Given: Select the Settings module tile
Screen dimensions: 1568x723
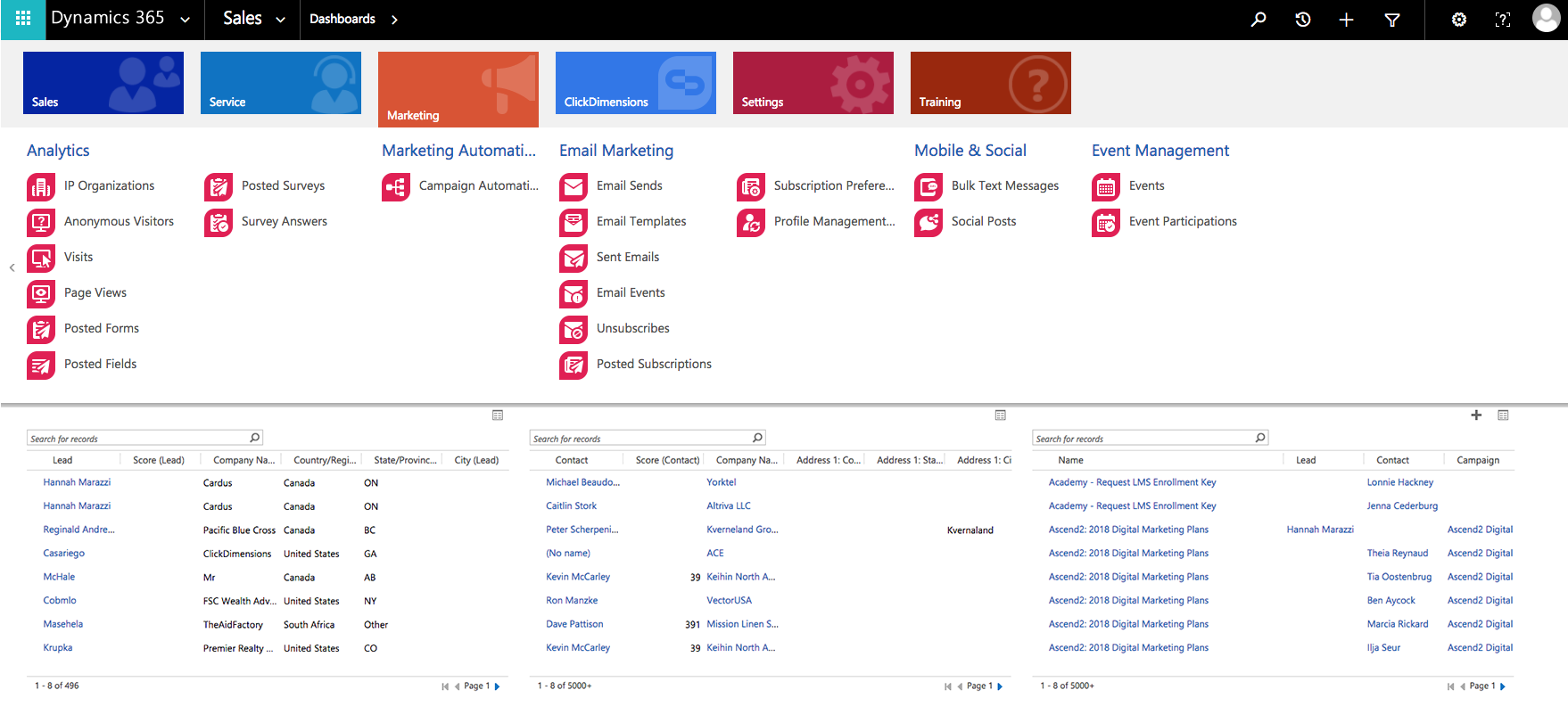Looking at the screenshot, I should [813, 83].
